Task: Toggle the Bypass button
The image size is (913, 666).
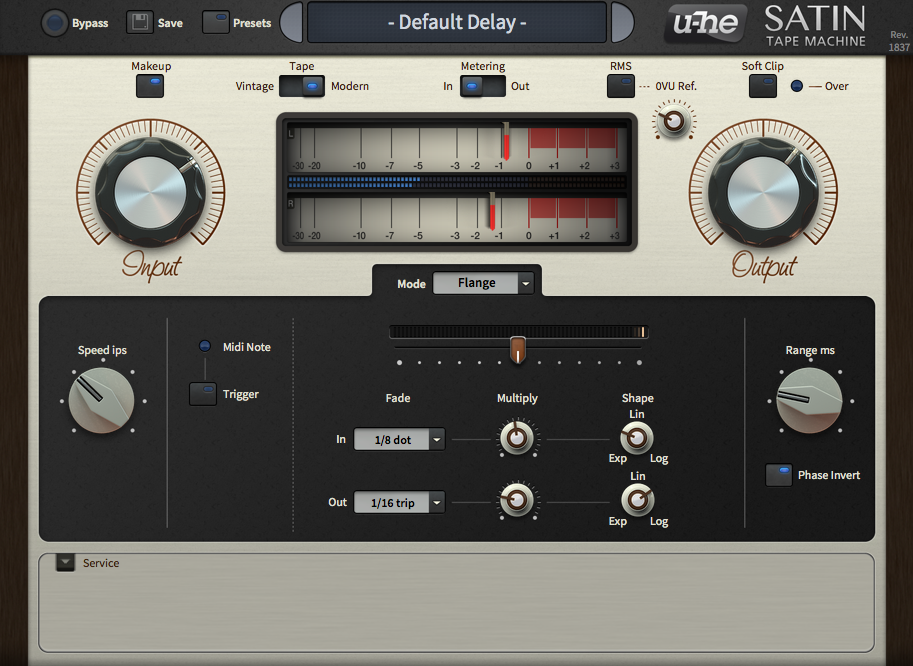Action: coord(55,23)
